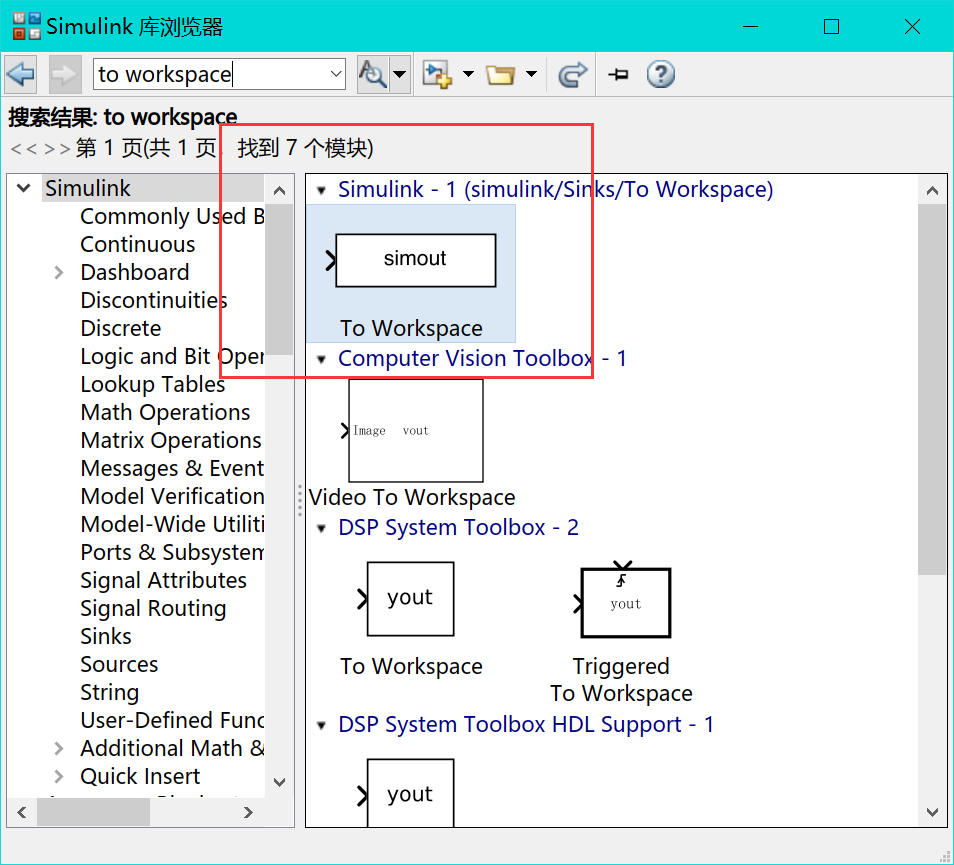954x865 pixels.
Task: Collapse the Computer Vision Toolbox results section
Action: click(321, 360)
